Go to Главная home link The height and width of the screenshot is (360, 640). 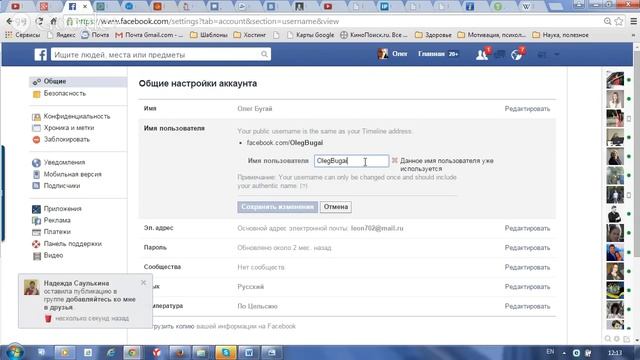[x=431, y=54]
